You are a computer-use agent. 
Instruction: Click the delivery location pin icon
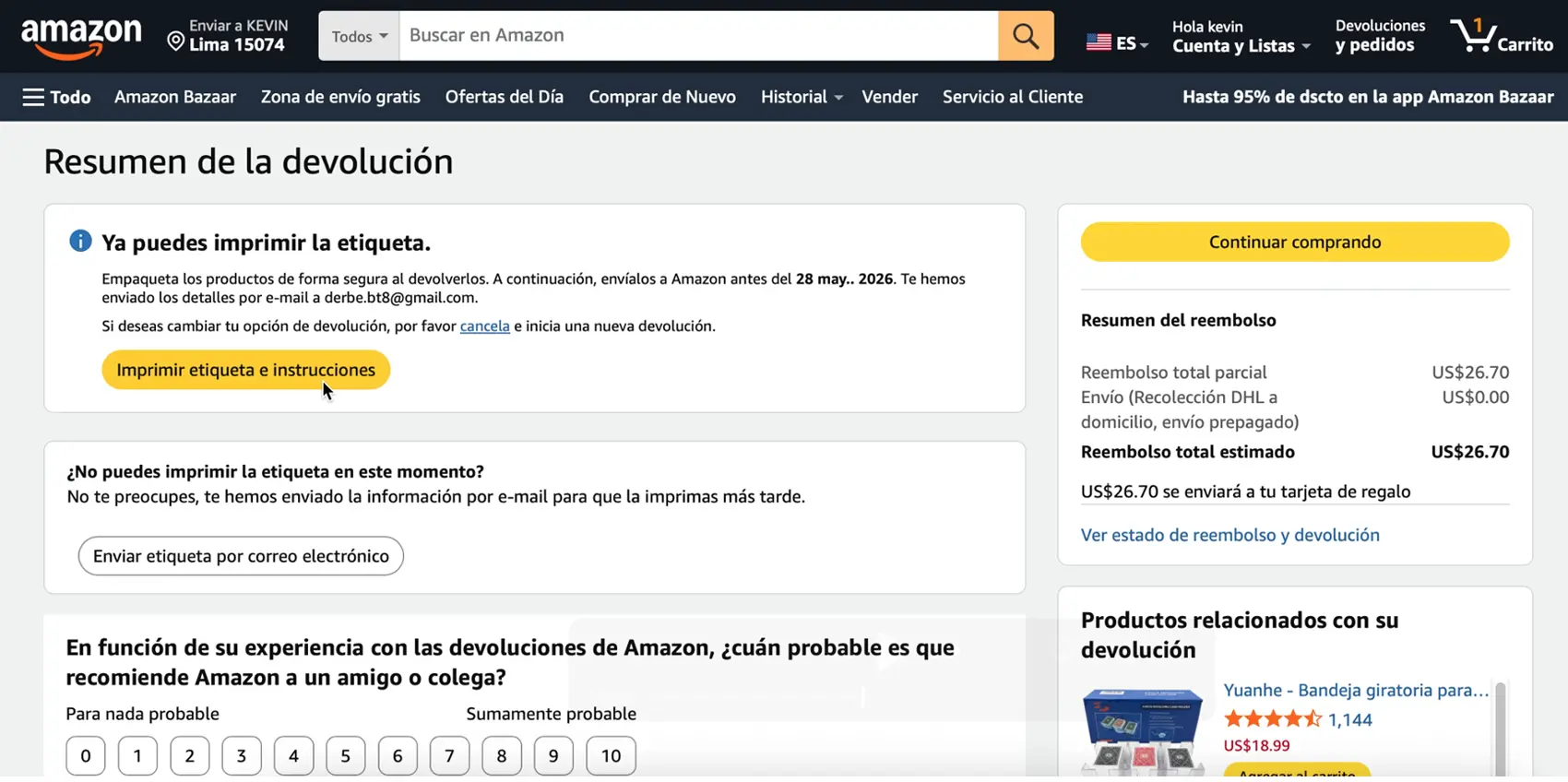pyautogui.click(x=175, y=40)
